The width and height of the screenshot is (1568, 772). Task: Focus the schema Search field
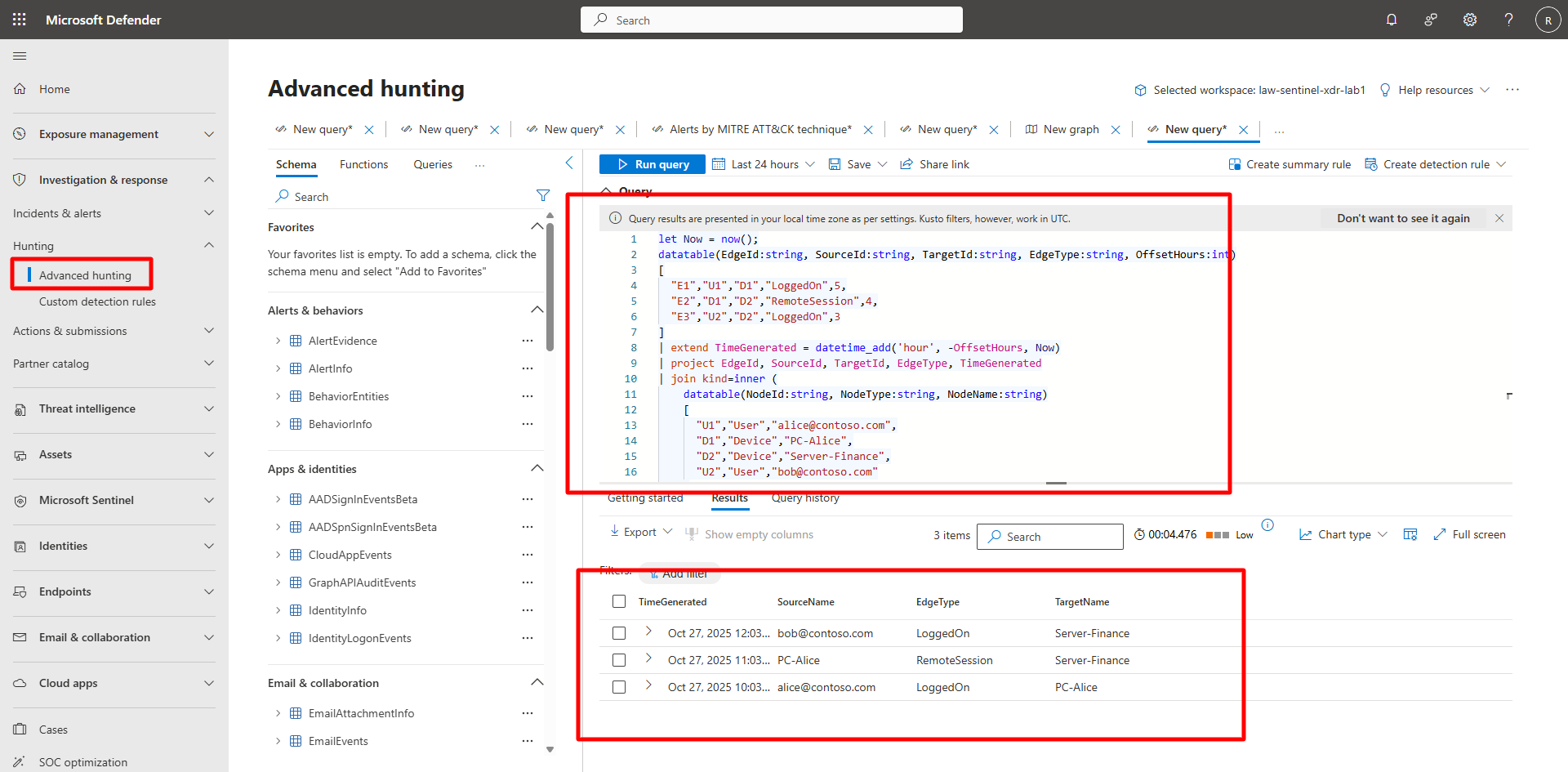(400, 197)
